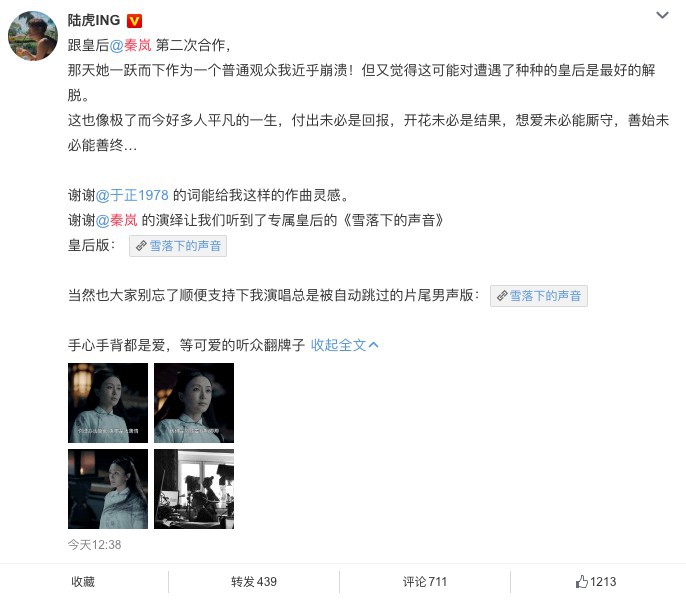
Task: Click link icon on 男声版 song chip
Action: [502, 296]
